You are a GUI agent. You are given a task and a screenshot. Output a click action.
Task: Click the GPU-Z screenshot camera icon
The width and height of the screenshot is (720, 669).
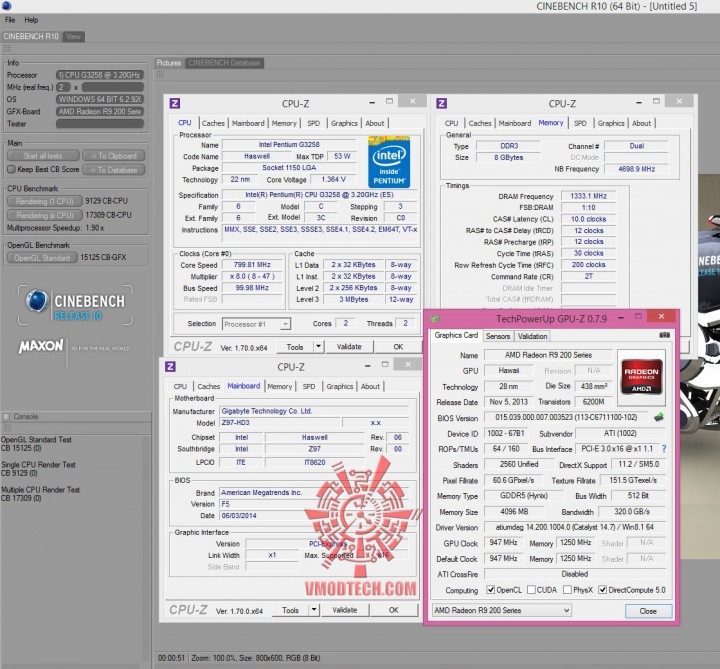click(x=664, y=335)
